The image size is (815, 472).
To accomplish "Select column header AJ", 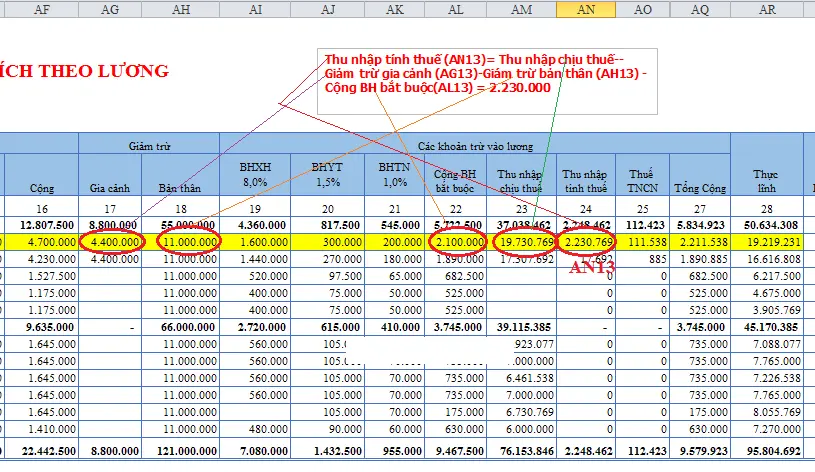I will point(327,9).
